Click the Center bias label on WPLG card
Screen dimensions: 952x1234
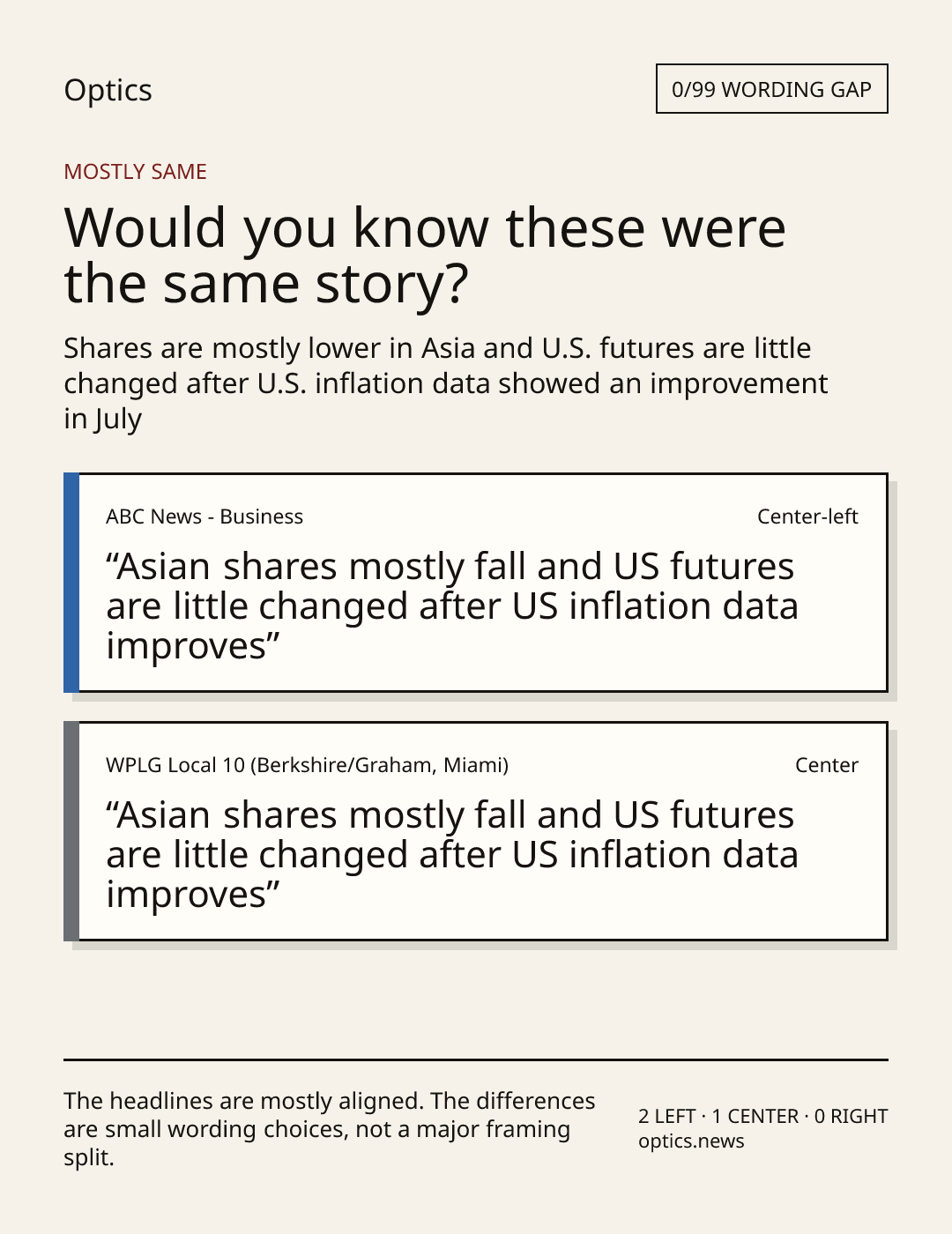(827, 765)
